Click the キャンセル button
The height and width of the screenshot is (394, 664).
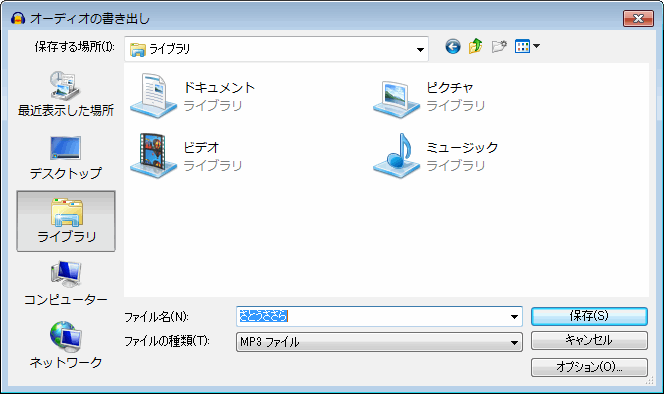(589, 341)
